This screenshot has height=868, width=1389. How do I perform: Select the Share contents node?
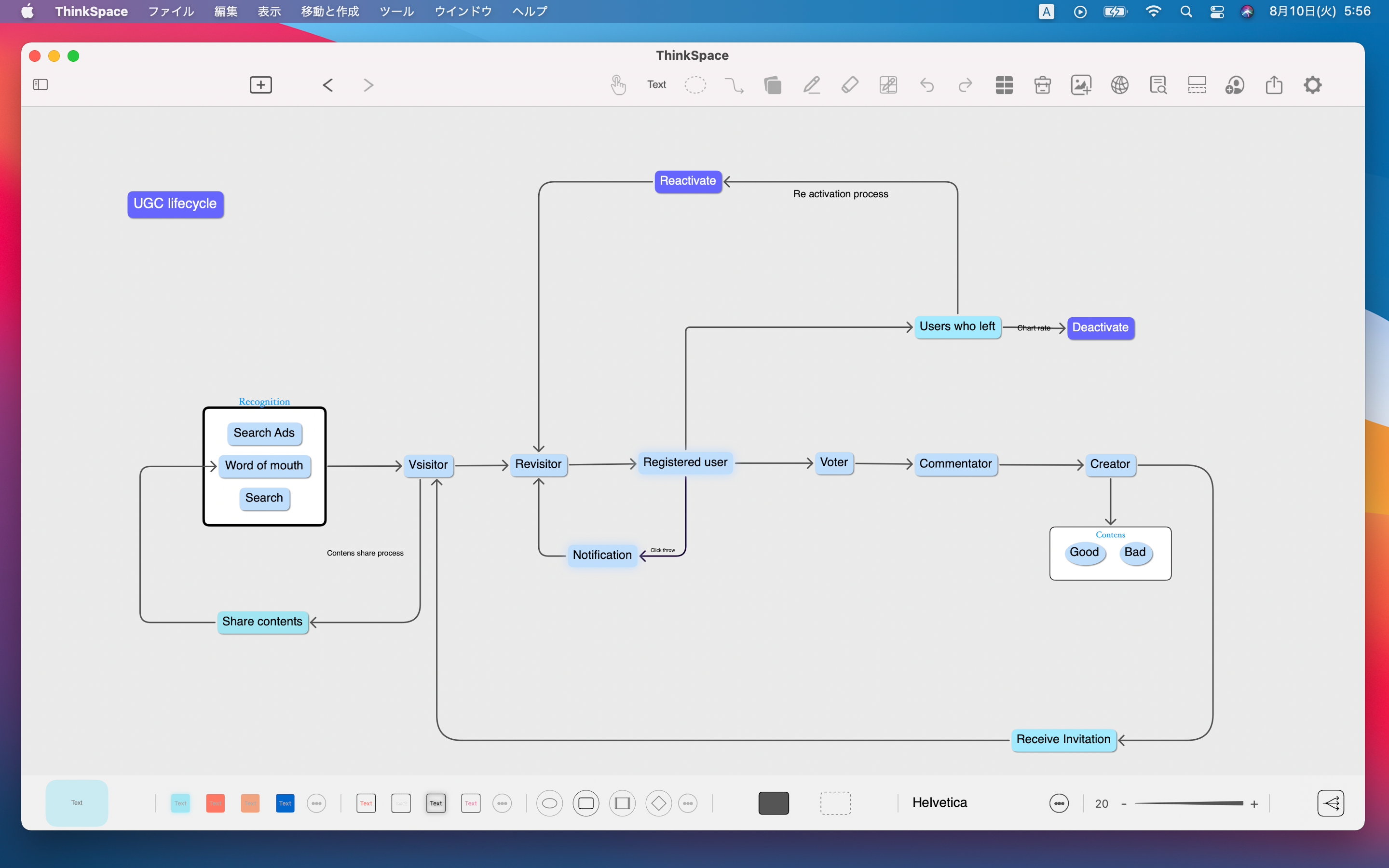[262, 622]
